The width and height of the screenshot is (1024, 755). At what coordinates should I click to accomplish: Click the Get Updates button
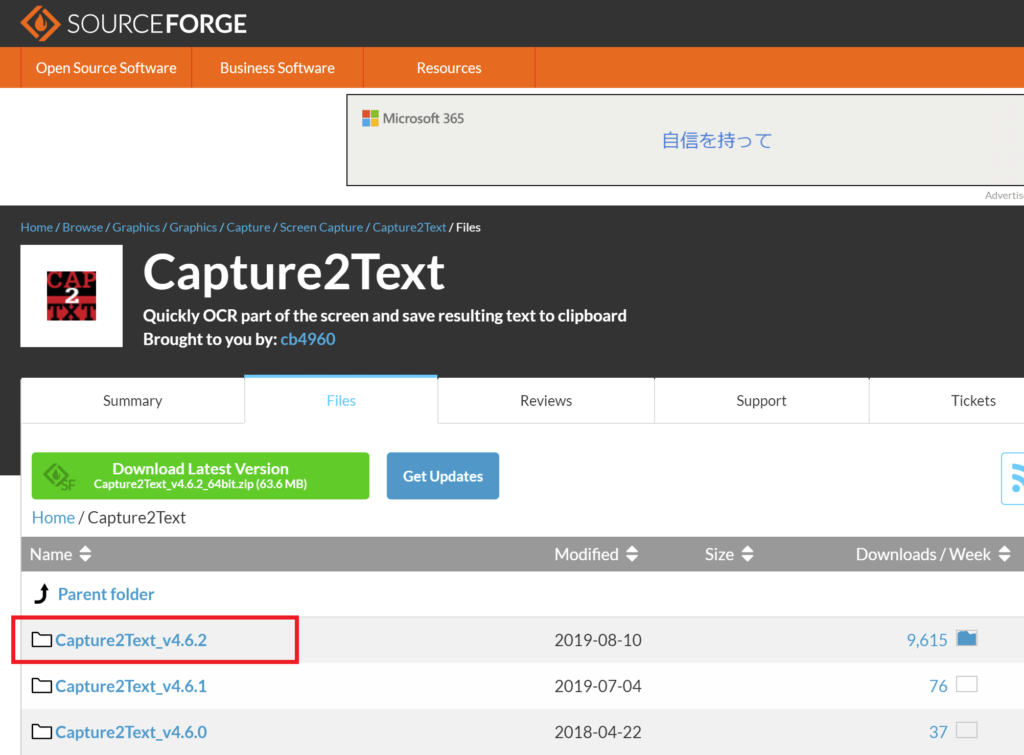tap(443, 475)
